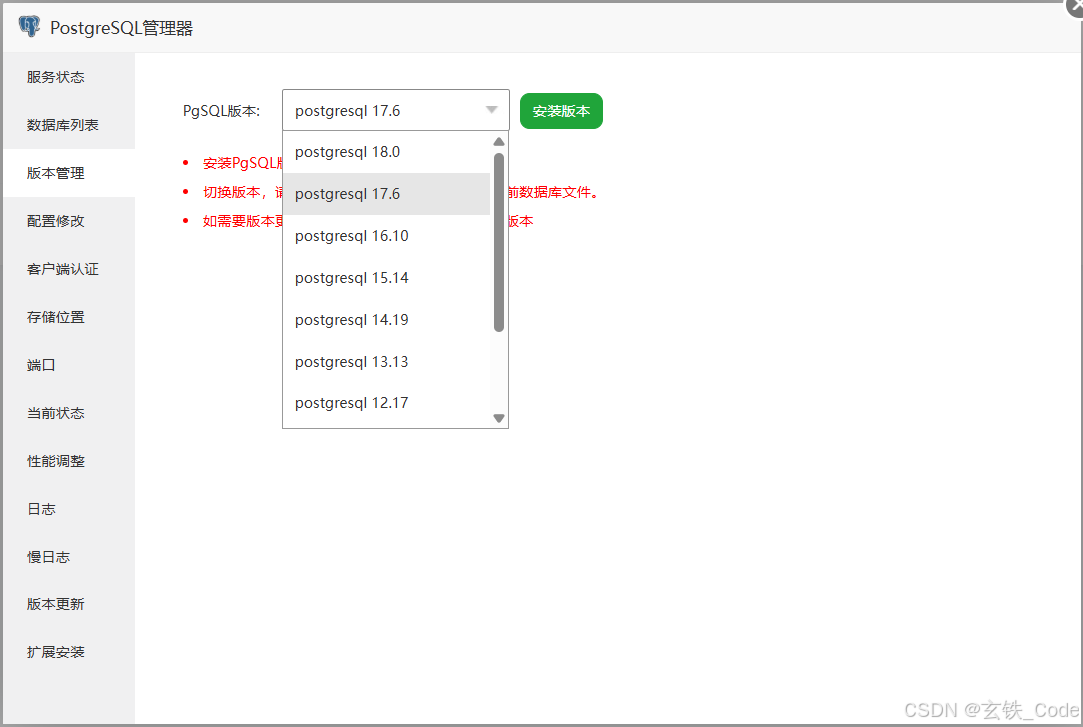Choose postgresql 18.0 from the list

386,152
